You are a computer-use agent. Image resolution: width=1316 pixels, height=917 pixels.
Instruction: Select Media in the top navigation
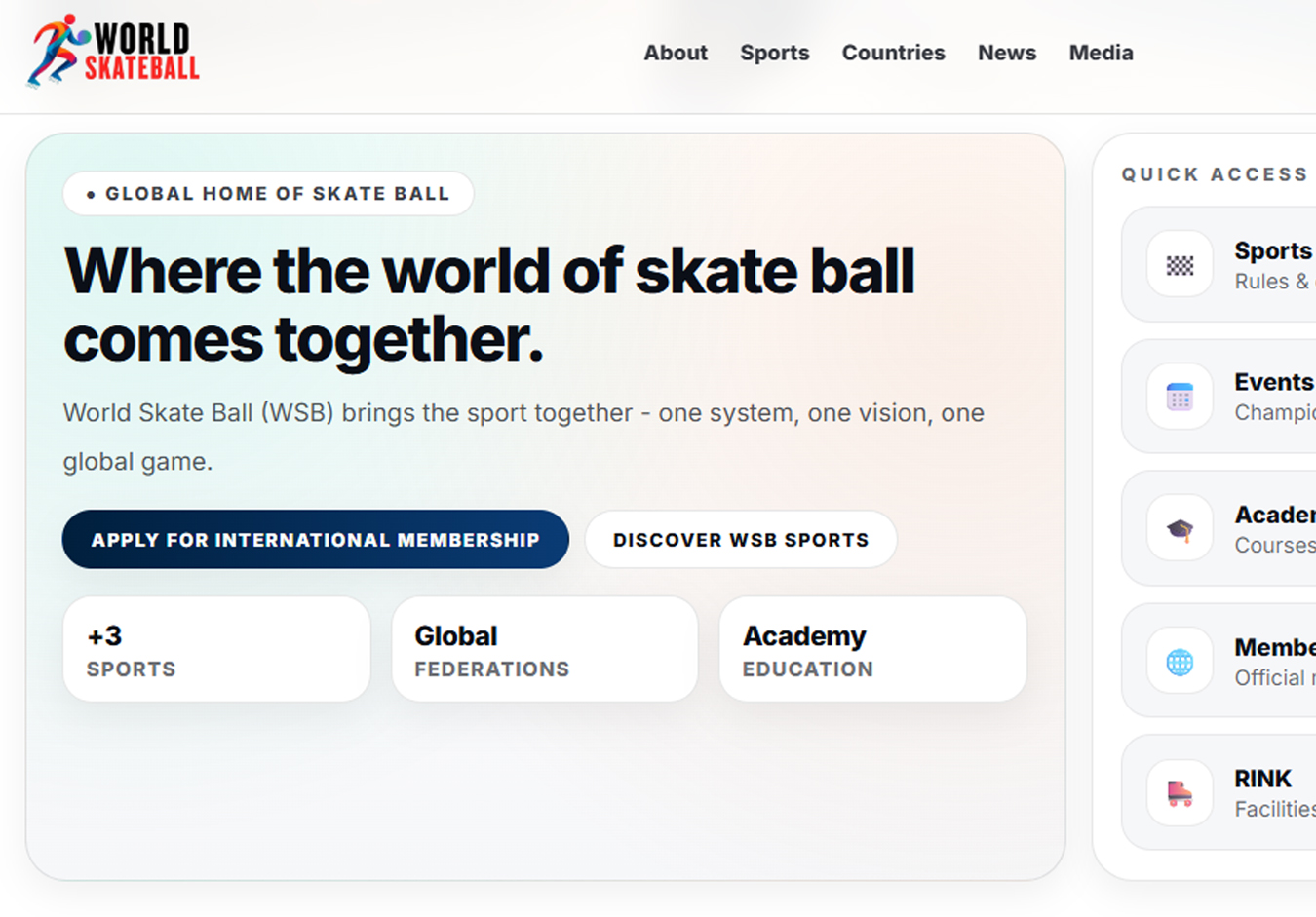click(1102, 53)
